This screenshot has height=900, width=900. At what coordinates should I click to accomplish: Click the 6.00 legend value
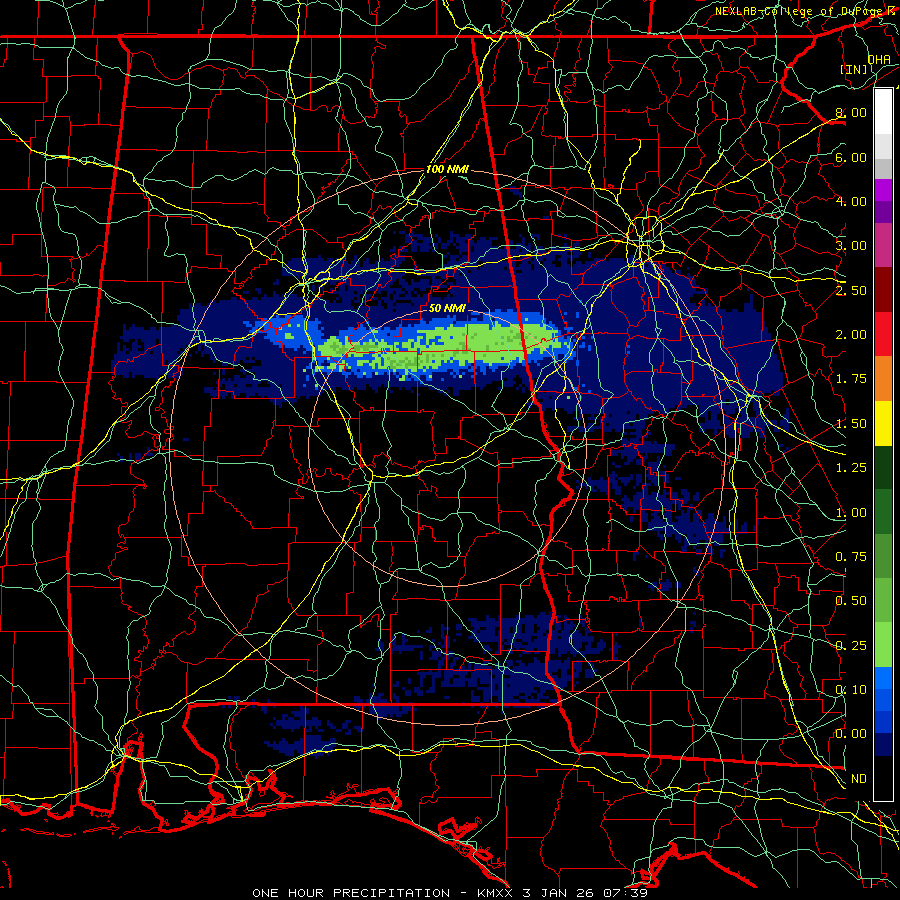(x=851, y=157)
